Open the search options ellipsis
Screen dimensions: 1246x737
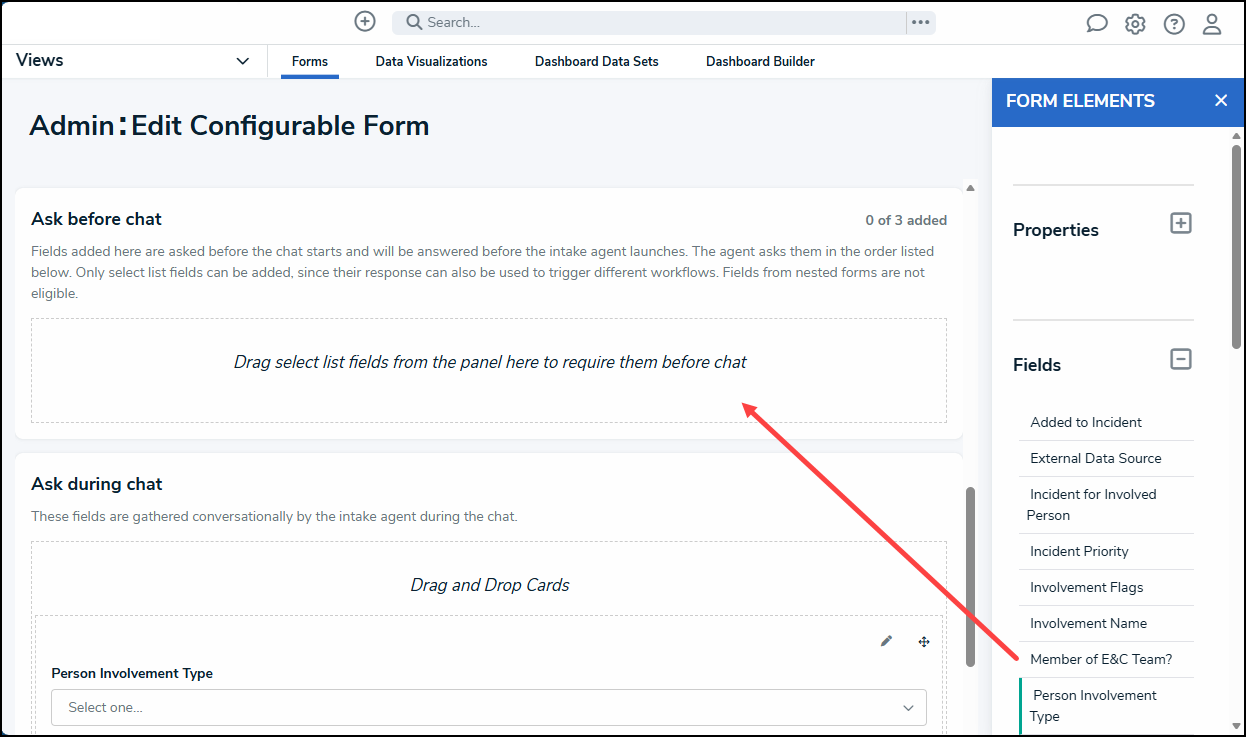click(x=921, y=22)
